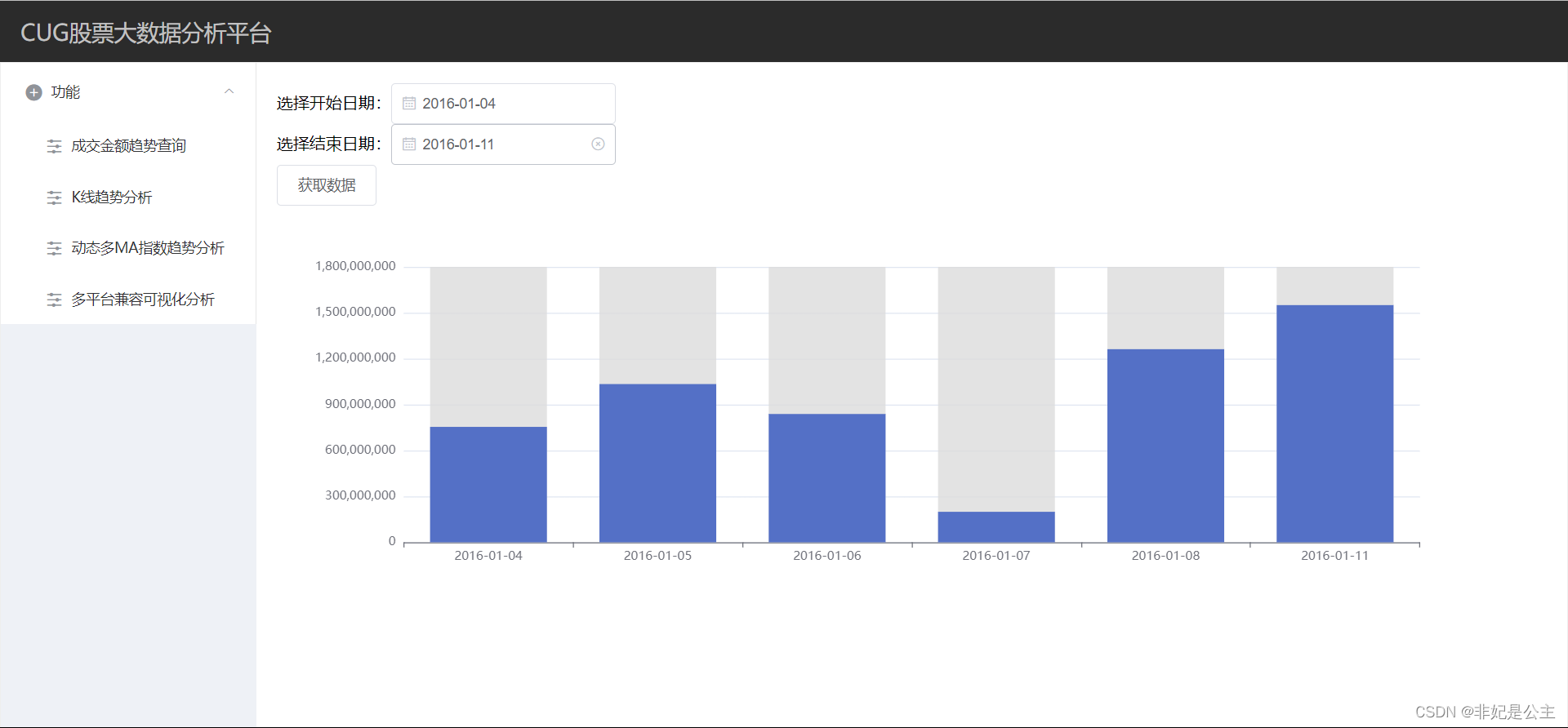This screenshot has height=728, width=1568.
Task: Click the x-axis label 2016-01-08
Action: coord(1165,556)
